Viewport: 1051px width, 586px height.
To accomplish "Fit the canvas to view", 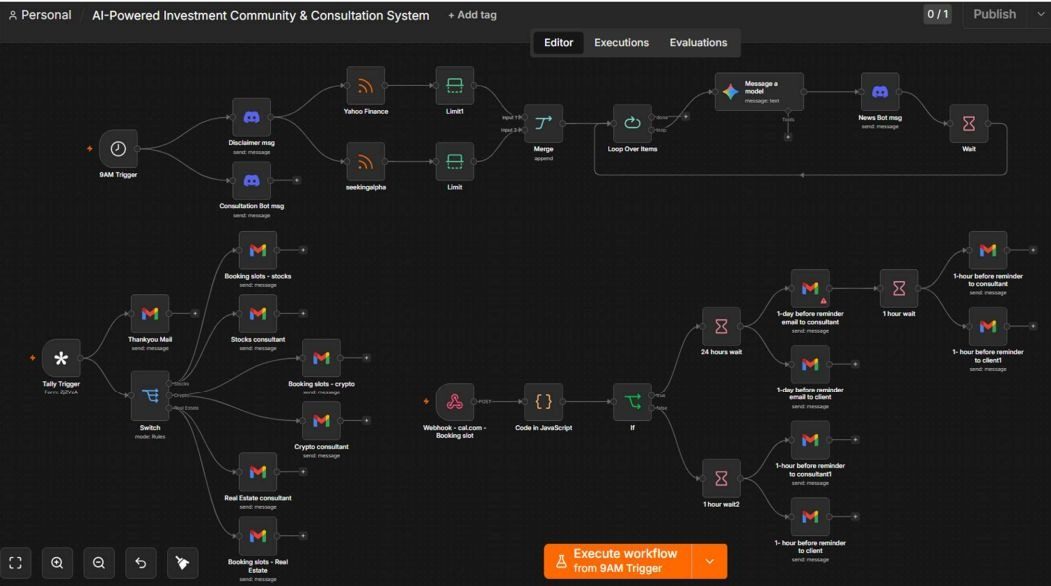I will [15, 563].
